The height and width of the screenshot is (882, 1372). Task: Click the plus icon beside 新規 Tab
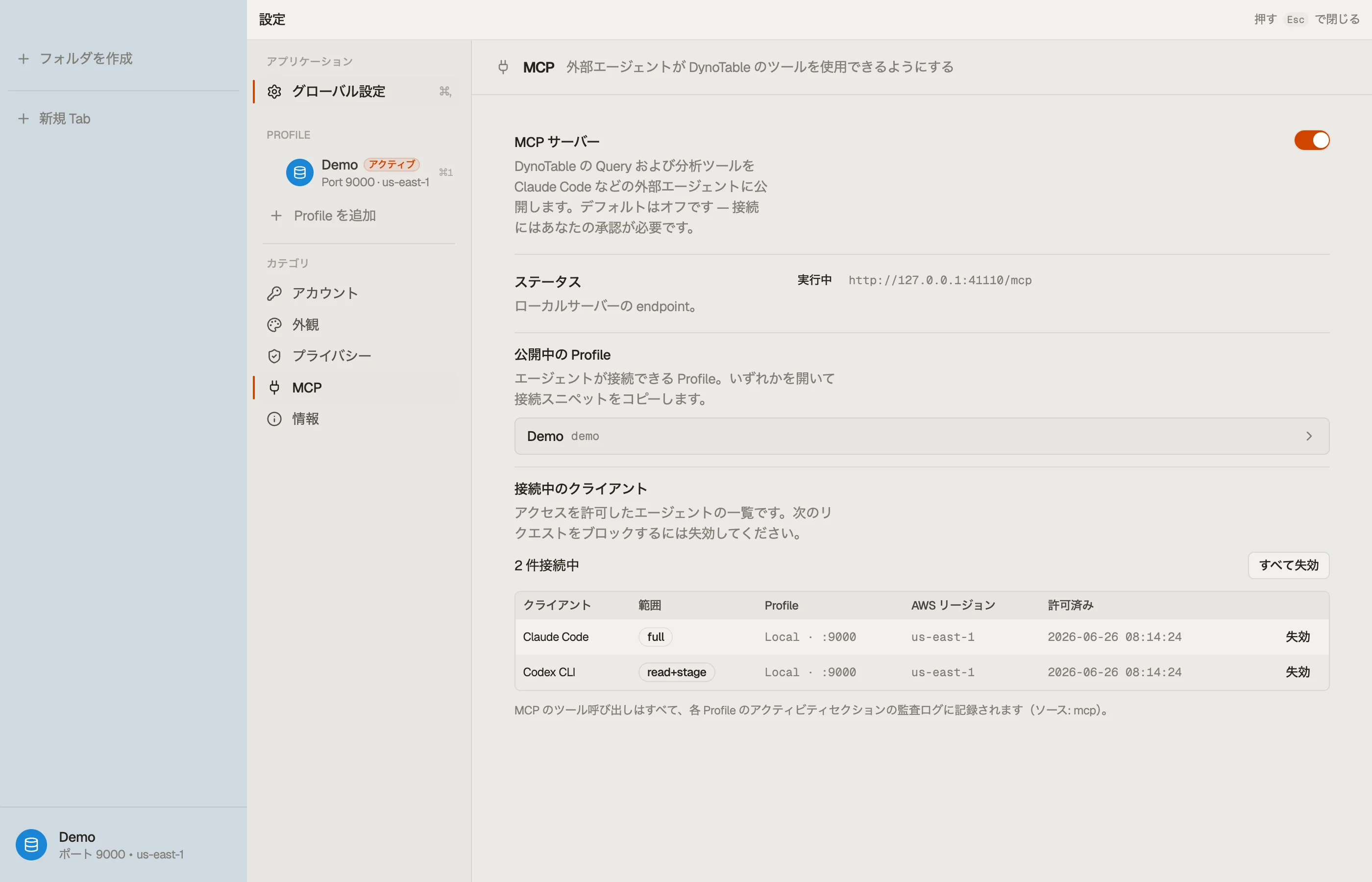point(24,119)
